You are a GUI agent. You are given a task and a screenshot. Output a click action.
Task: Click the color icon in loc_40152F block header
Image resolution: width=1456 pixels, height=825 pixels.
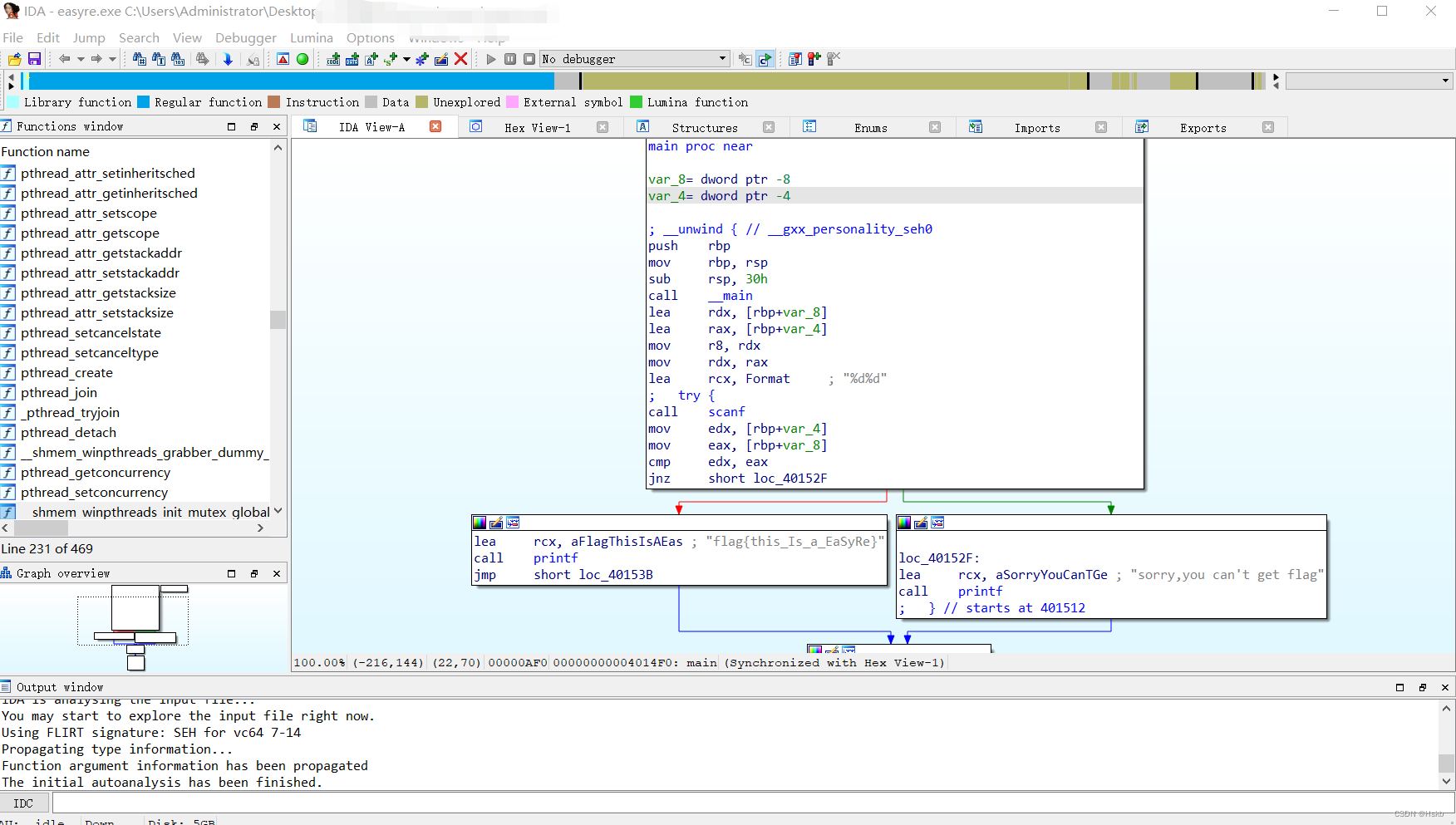point(905,523)
